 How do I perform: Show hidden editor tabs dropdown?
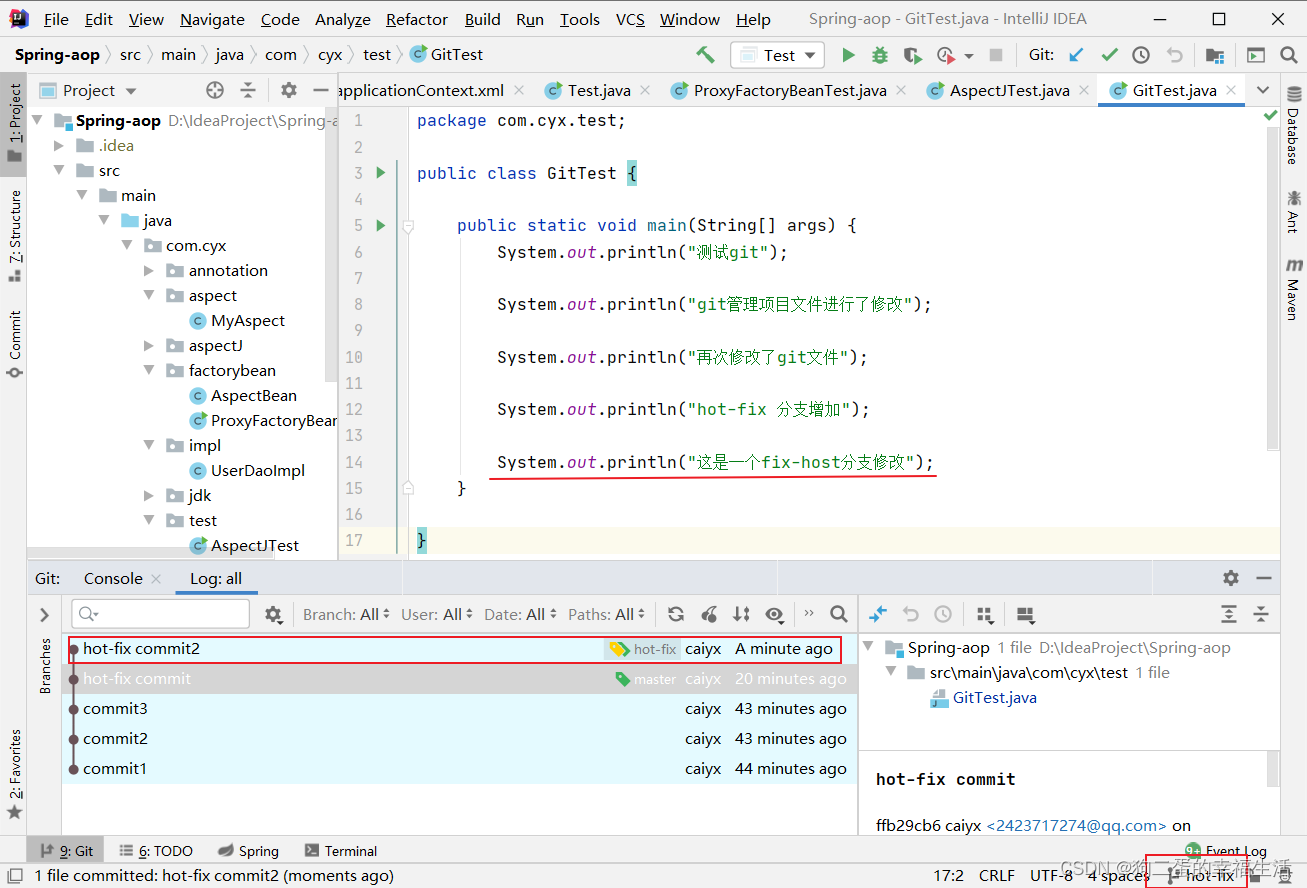pos(1262,90)
